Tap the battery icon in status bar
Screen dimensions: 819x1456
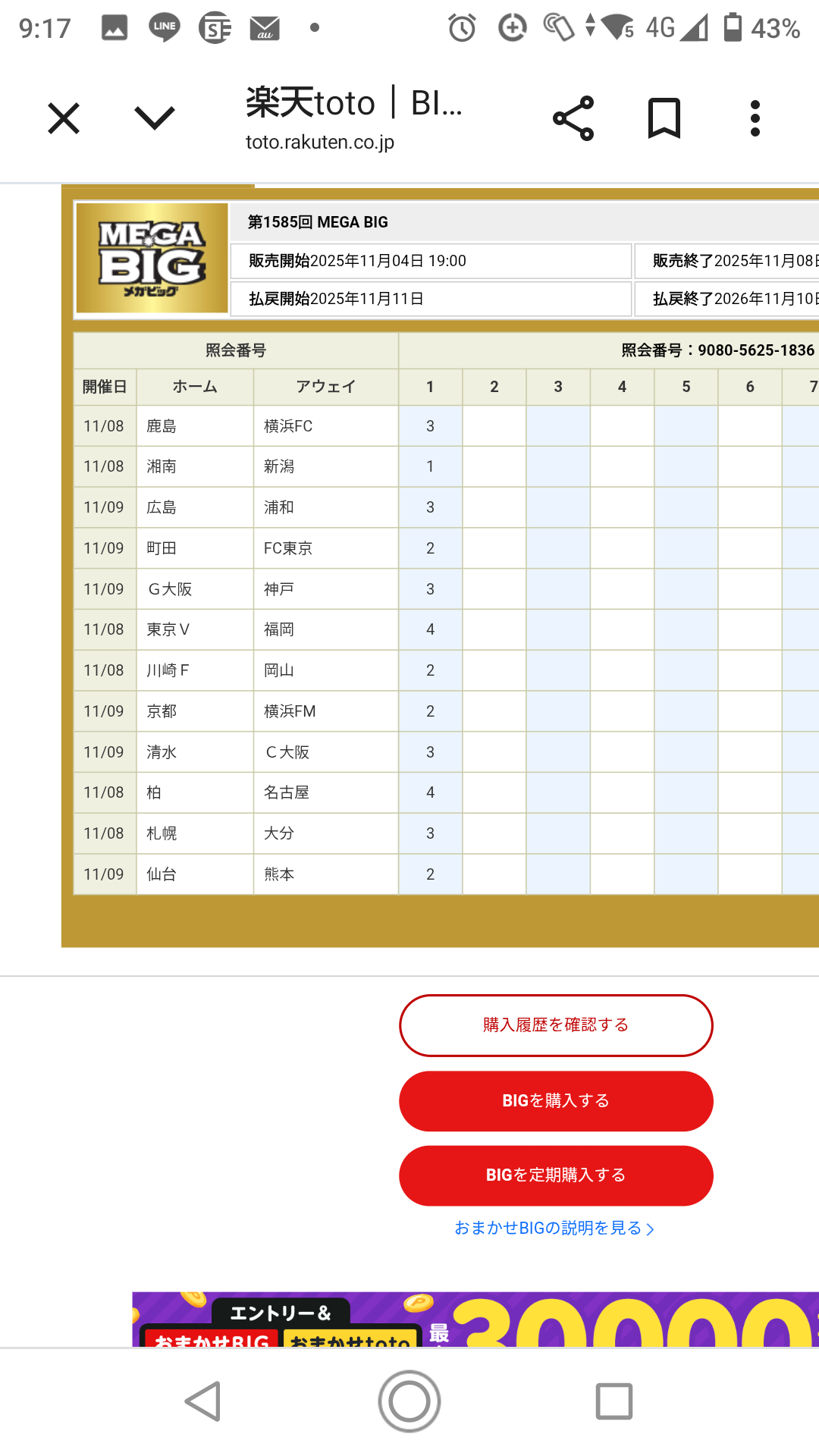pyautogui.click(x=733, y=27)
